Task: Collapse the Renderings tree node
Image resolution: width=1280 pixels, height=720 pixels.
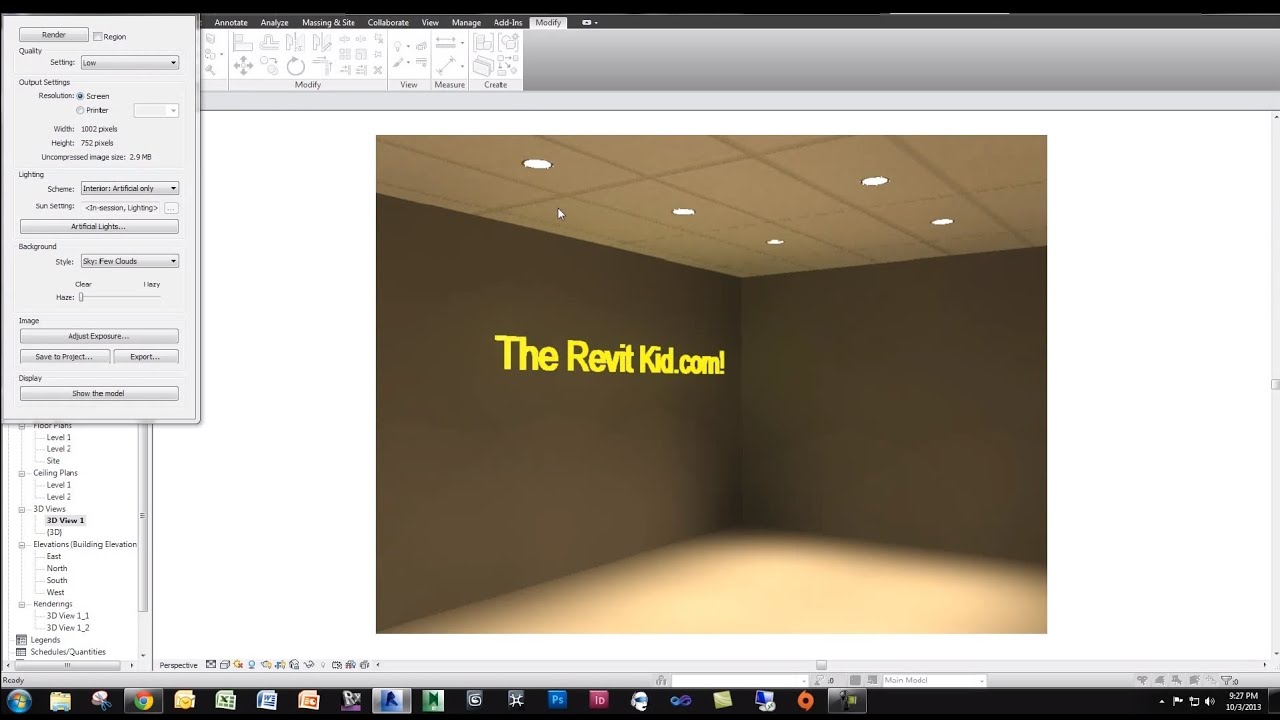Action: coord(23,604)
